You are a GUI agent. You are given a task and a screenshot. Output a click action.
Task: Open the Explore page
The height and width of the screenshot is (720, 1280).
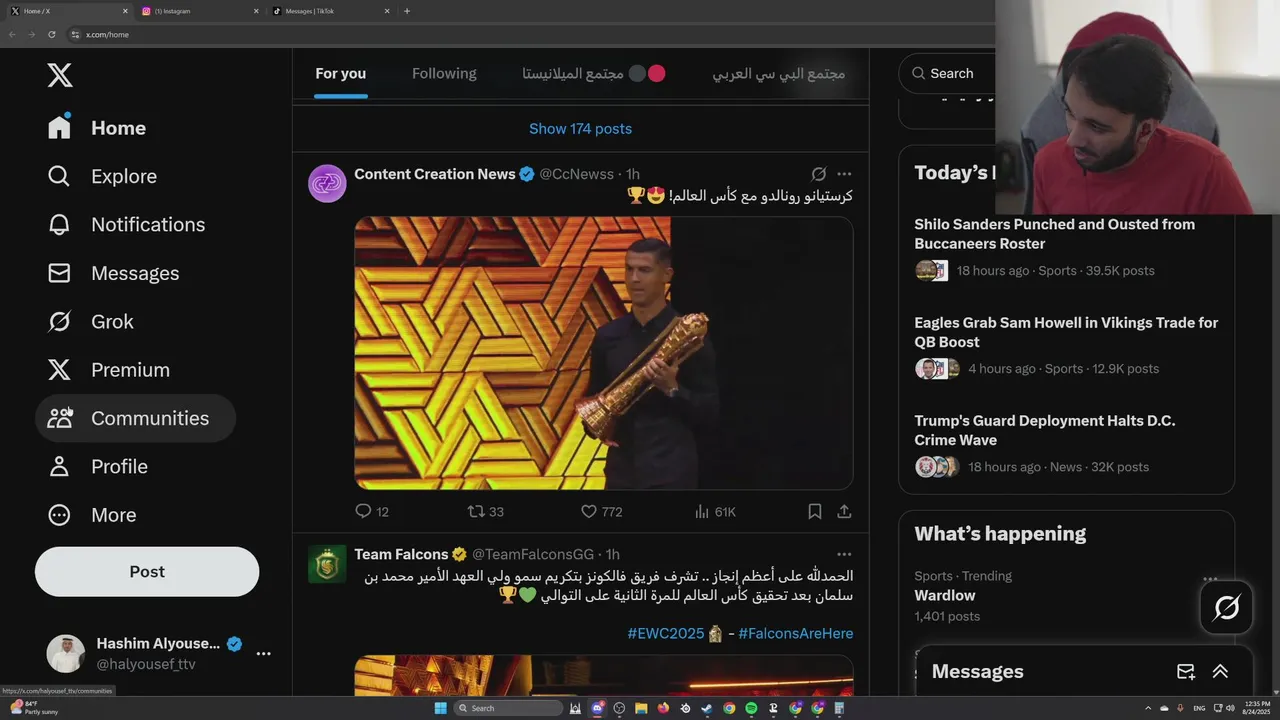coord(102,176)
